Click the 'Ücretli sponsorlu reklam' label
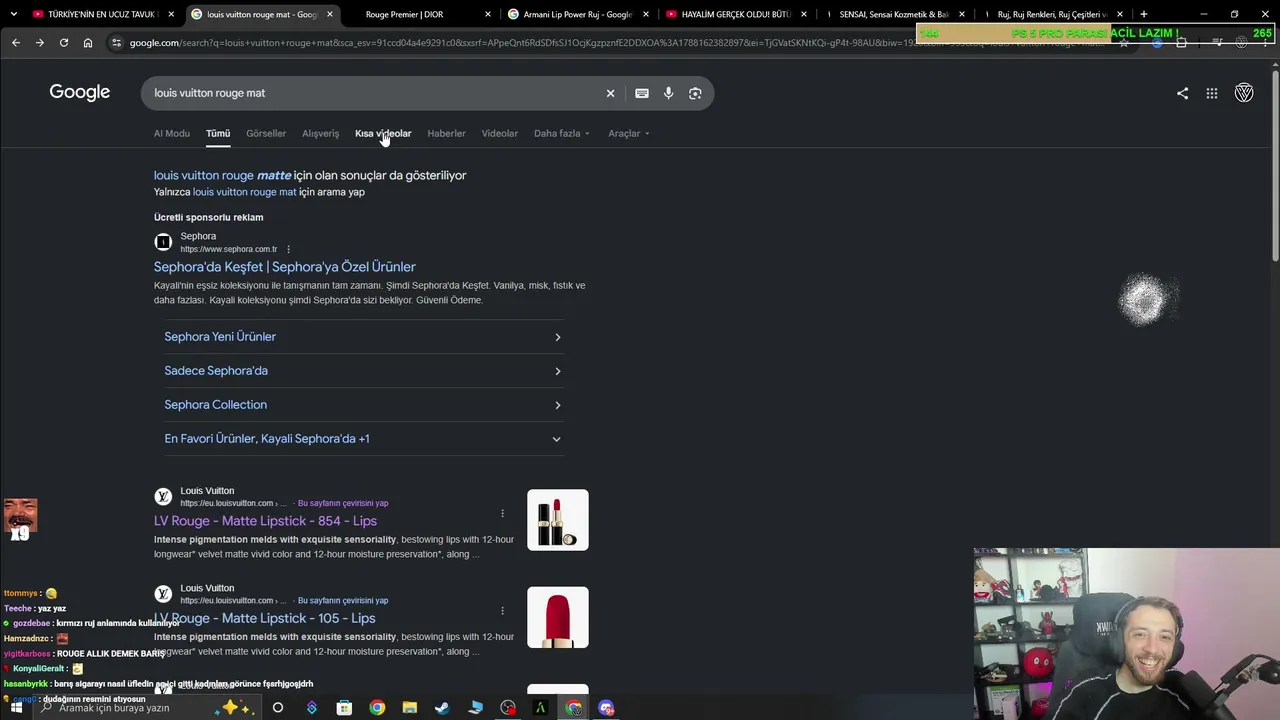 [x=209, y=217]
